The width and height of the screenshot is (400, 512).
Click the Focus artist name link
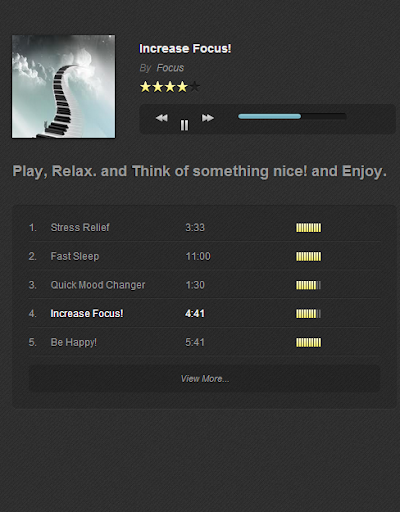(170, 68)
